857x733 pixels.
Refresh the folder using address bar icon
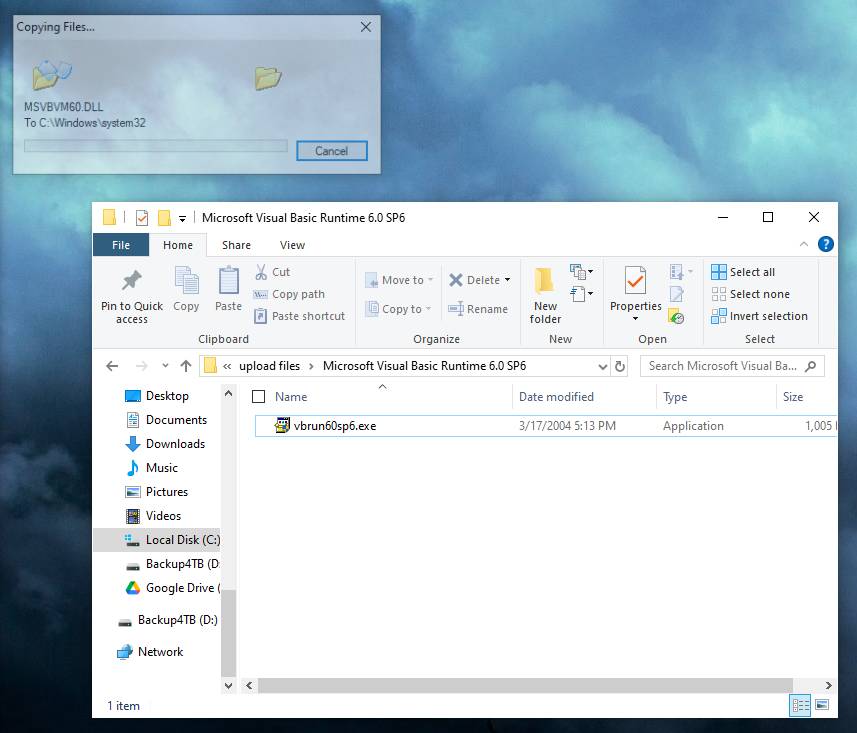click(x=621, y=366)
